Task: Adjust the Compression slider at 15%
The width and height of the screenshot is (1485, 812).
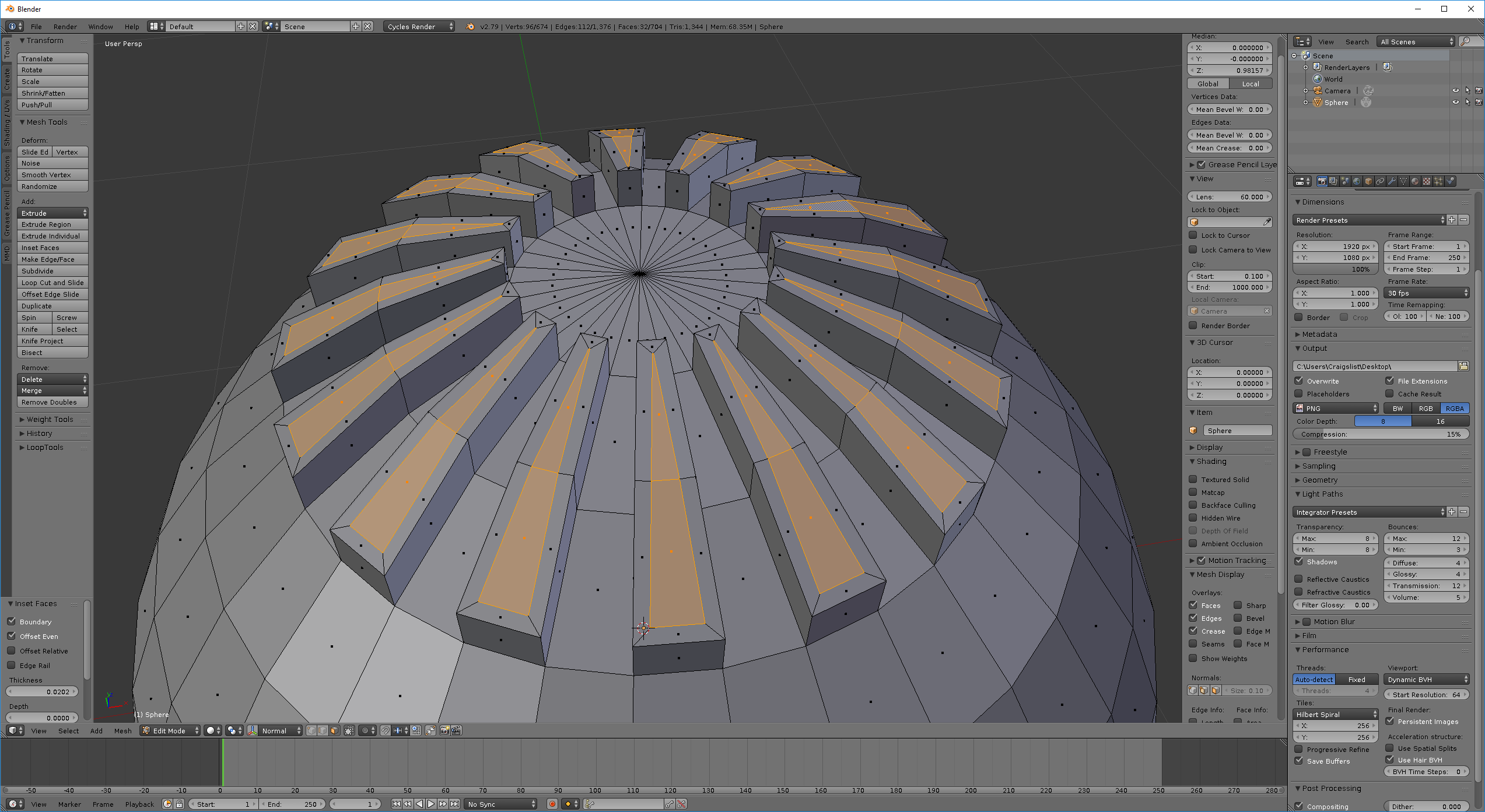Action: click(x=1381, y=434)
